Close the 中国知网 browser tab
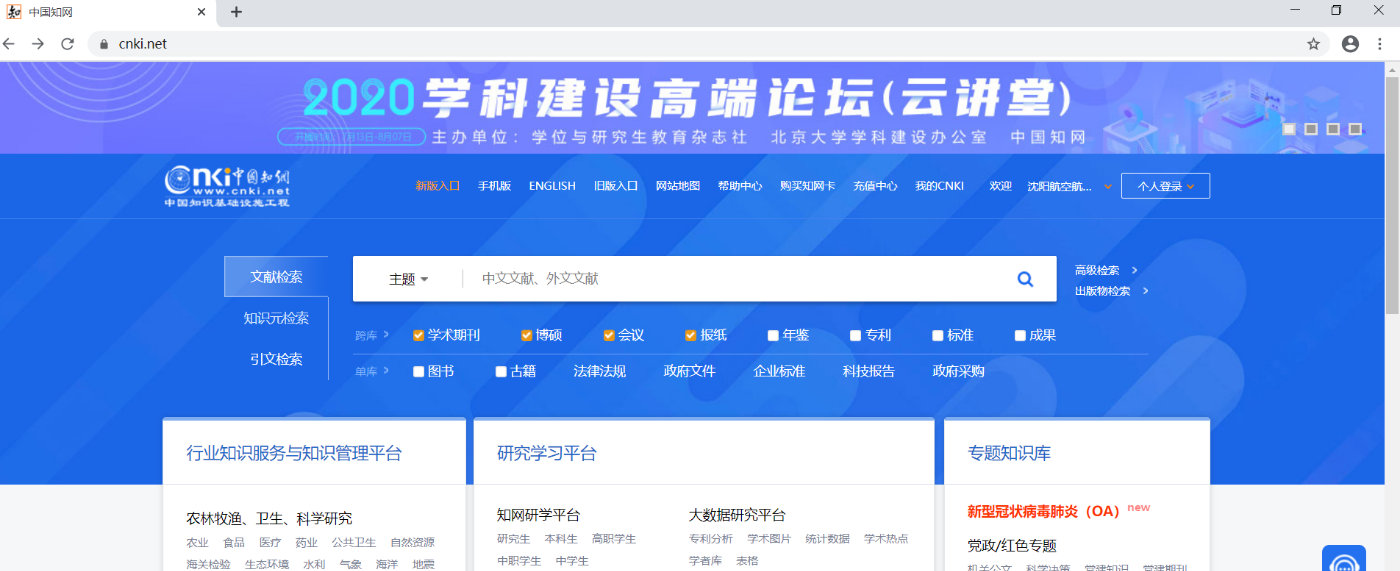The image size is (1400, 571). pyautogui.click(x=201, y=12)
